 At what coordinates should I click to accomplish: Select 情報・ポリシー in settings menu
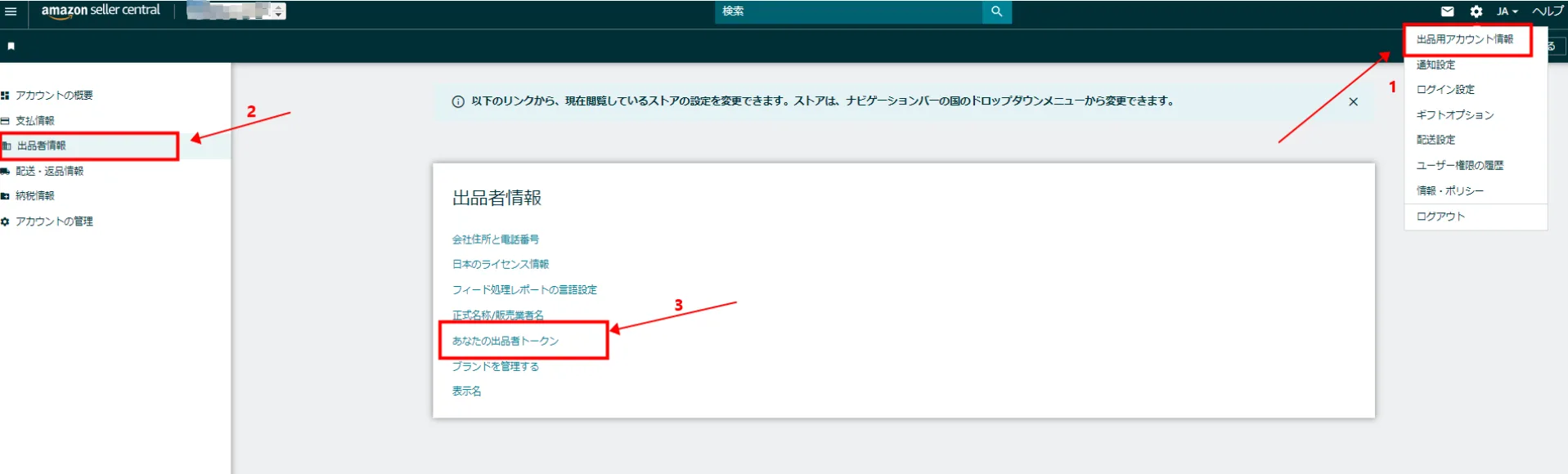tap(1450, 190)
